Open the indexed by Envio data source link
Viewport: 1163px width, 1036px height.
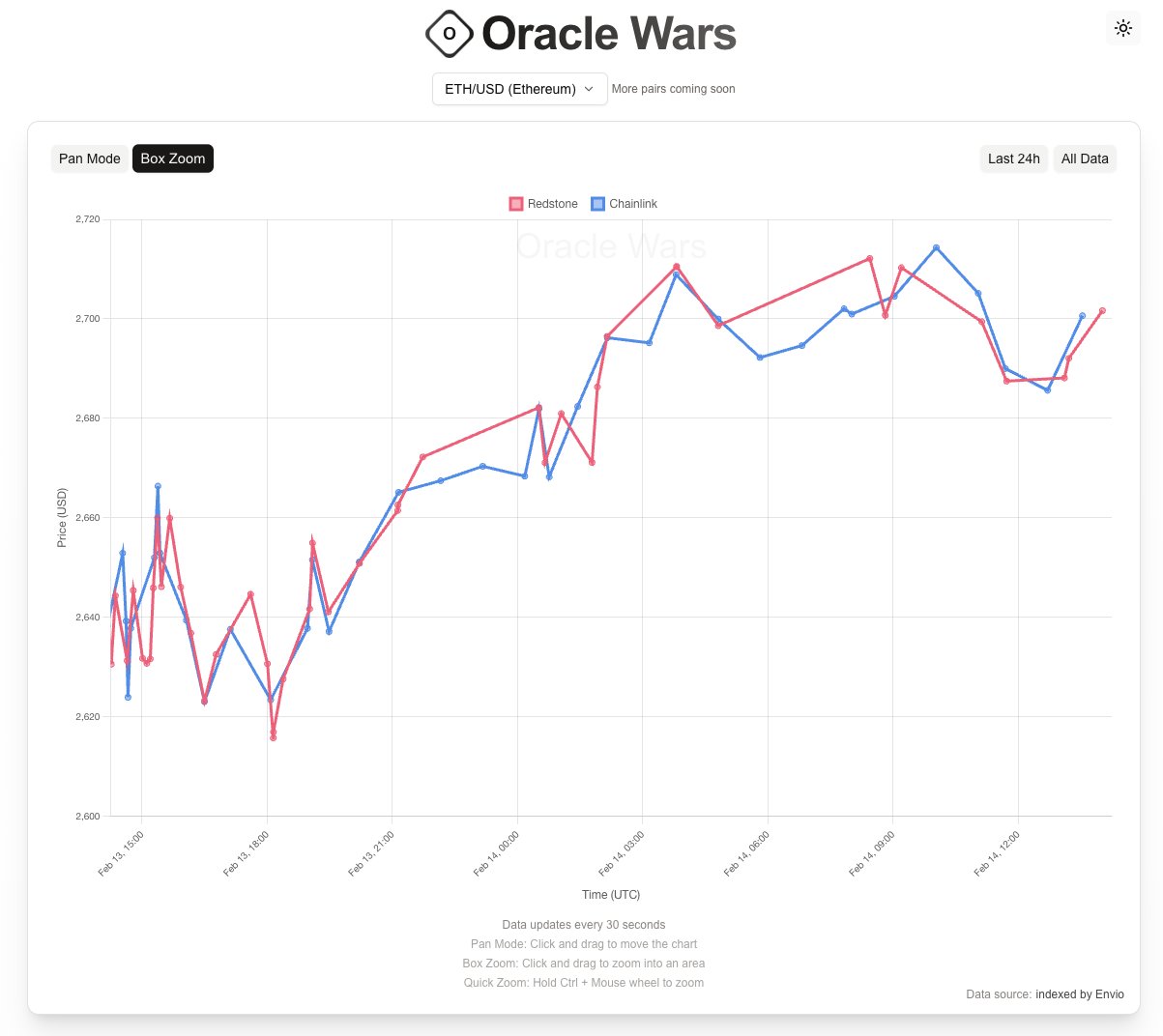(x=1080, y=993)
